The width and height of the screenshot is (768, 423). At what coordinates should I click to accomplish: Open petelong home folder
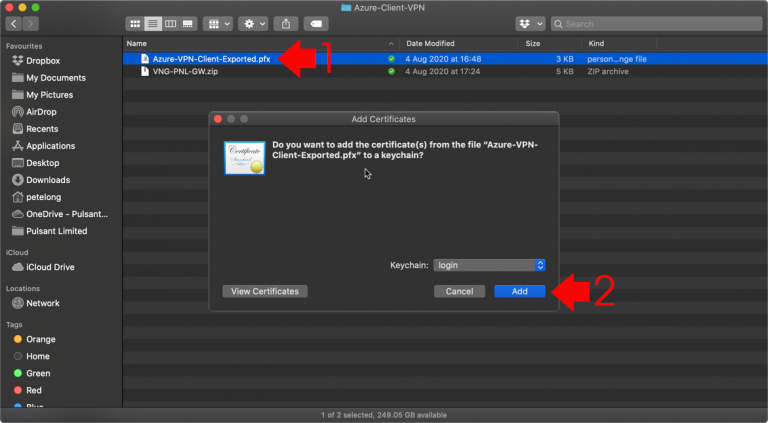pyautogui.click(x=44, y=197)
